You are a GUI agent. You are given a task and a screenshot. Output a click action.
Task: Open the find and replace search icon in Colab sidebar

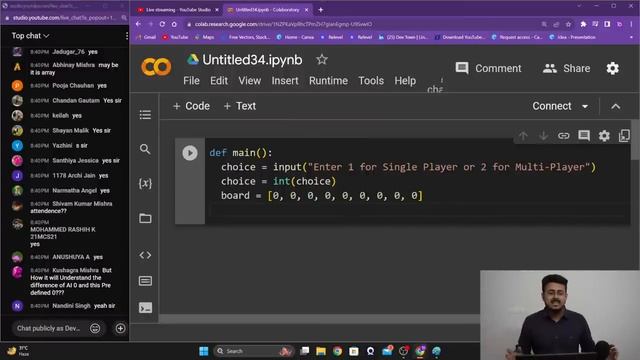(145, 149)
